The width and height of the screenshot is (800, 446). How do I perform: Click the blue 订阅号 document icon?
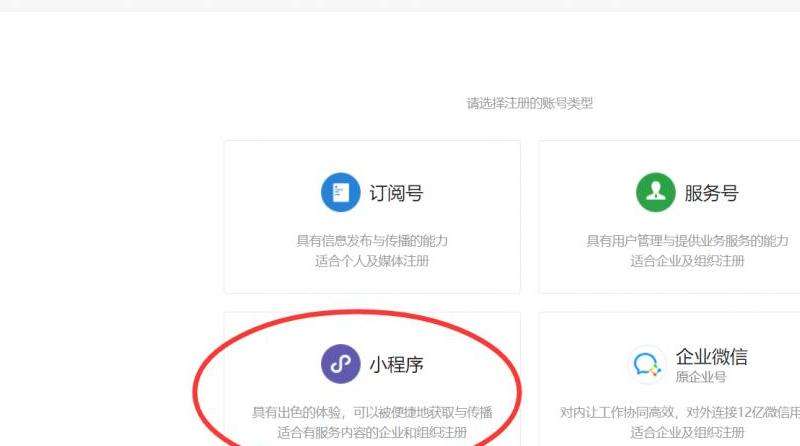click(x=340, y=192)
